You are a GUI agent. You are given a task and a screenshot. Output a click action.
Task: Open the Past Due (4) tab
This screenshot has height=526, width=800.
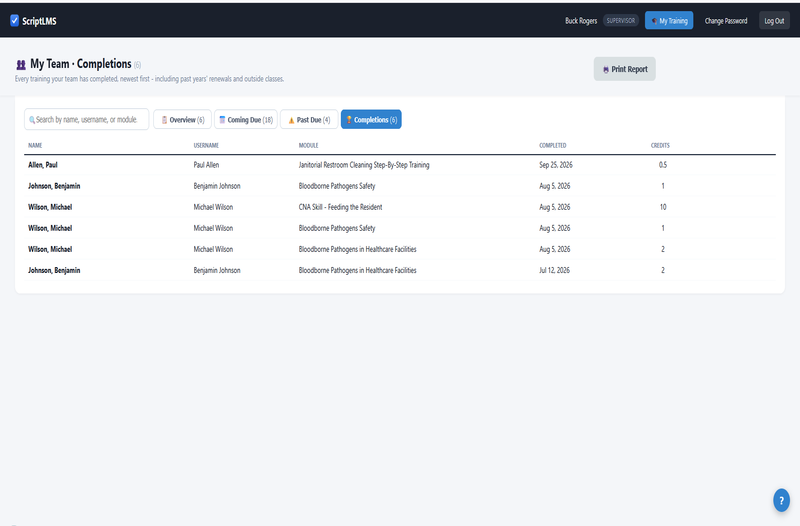309,120
